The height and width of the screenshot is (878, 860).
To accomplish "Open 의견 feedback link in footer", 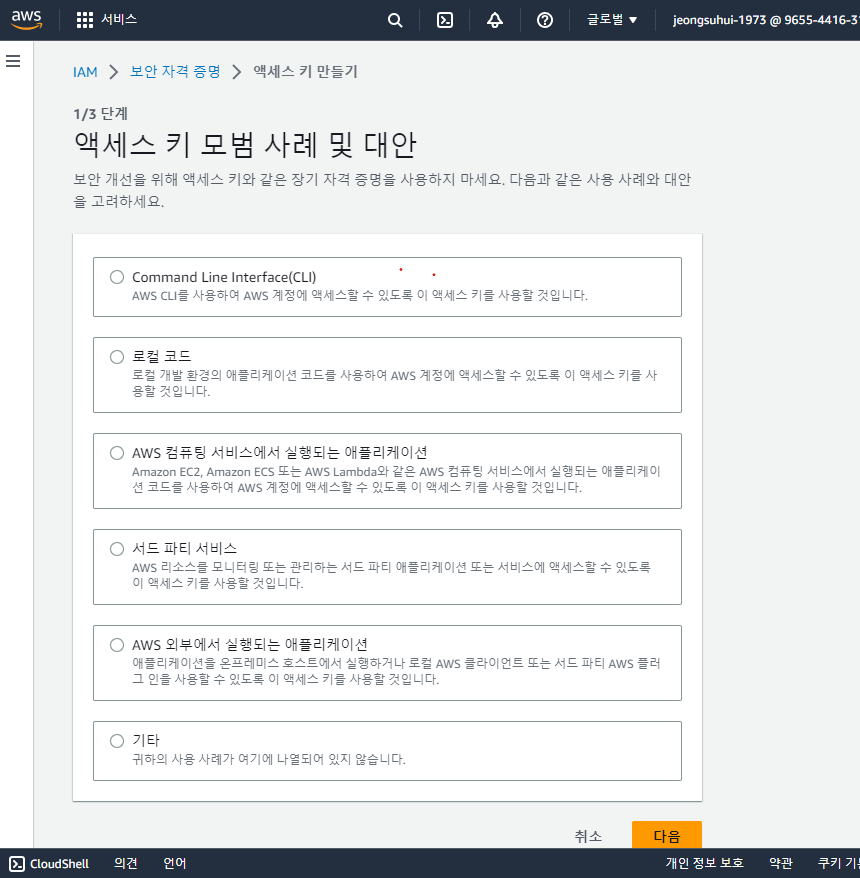I will [x=125, y=863].
